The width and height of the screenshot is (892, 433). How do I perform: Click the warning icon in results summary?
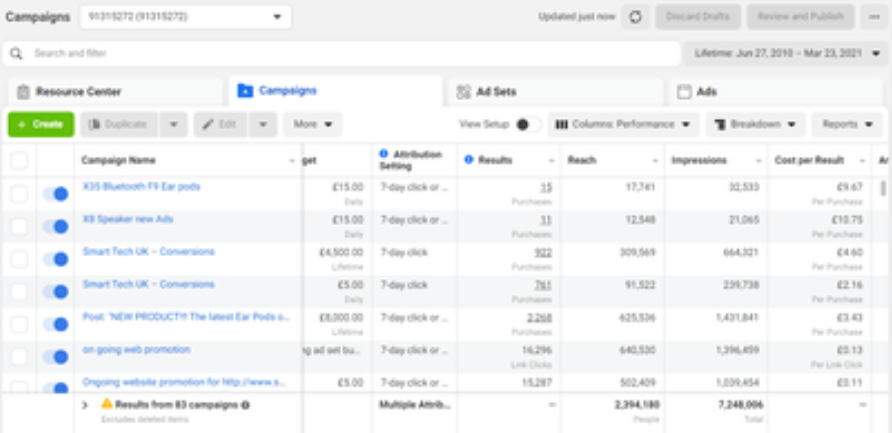[x=107, y=404]
